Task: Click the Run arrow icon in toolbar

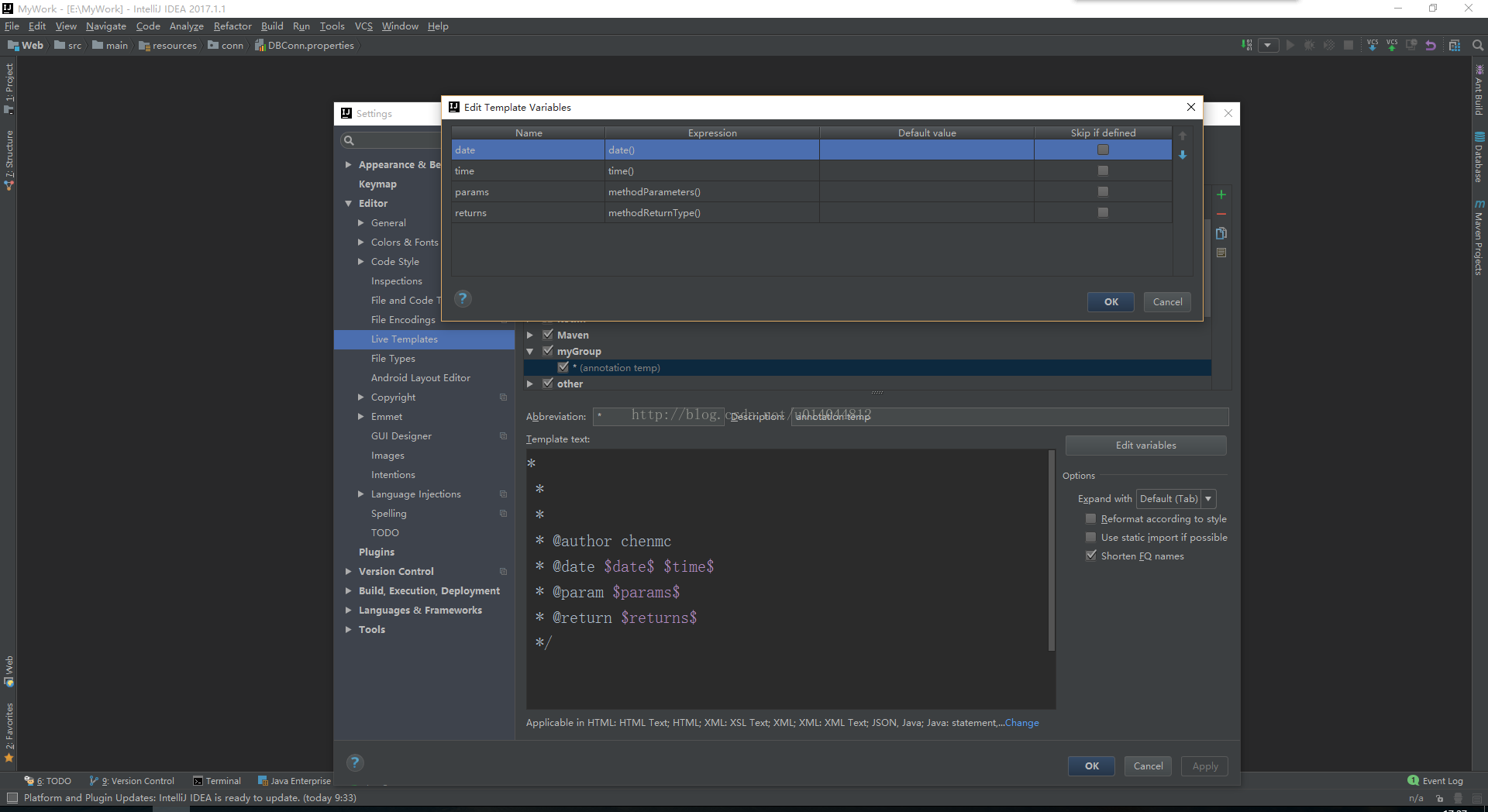Action: (x=1290, y=45)
